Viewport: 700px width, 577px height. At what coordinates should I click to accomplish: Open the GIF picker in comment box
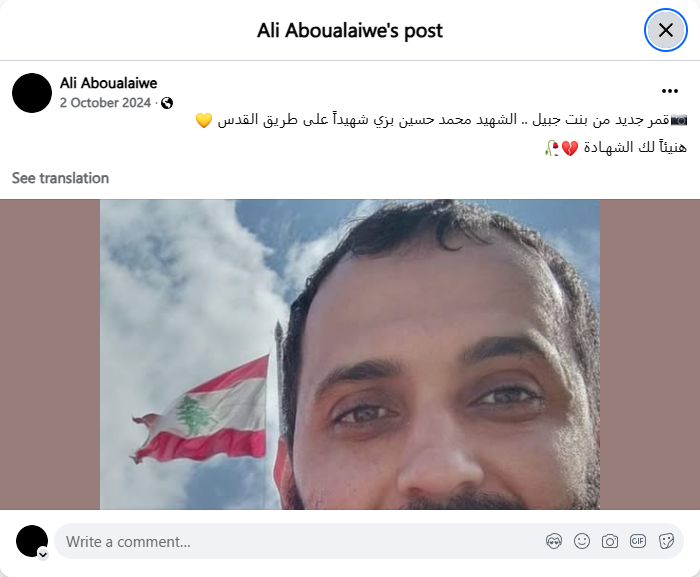(638, 541)
